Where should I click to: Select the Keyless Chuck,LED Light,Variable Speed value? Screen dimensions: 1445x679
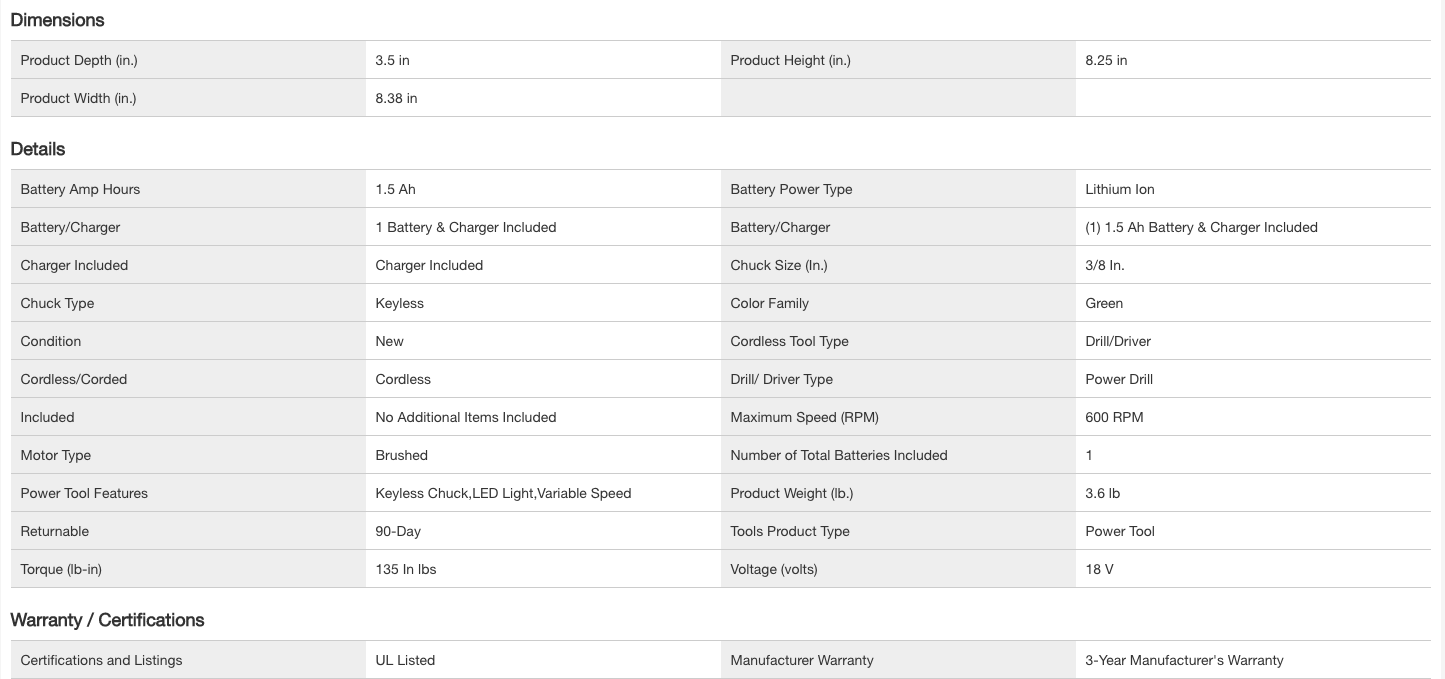pyautogui.click(x=503, y=493)
